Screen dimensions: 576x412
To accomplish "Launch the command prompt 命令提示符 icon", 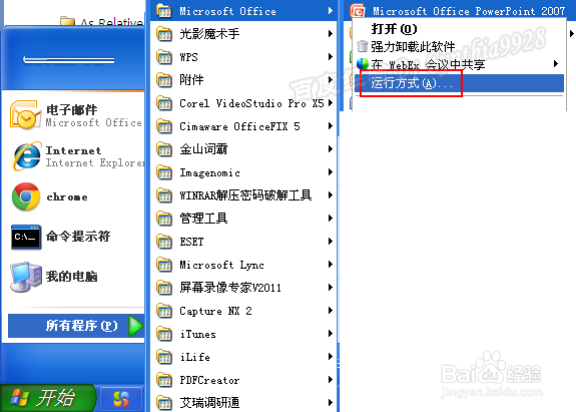I will click(x=26, y=237).
